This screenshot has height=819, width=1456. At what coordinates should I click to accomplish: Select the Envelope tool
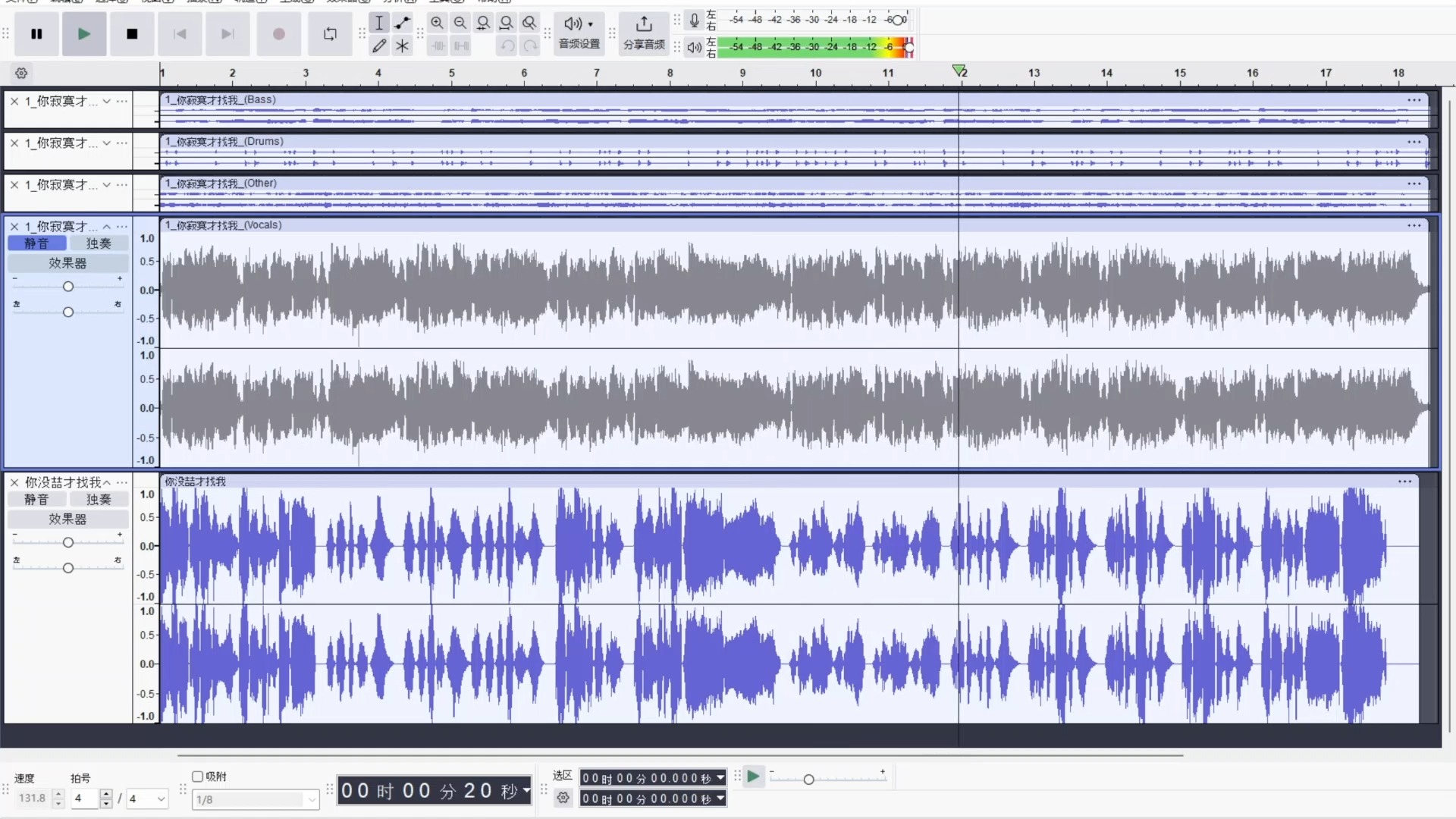[403, 23]
